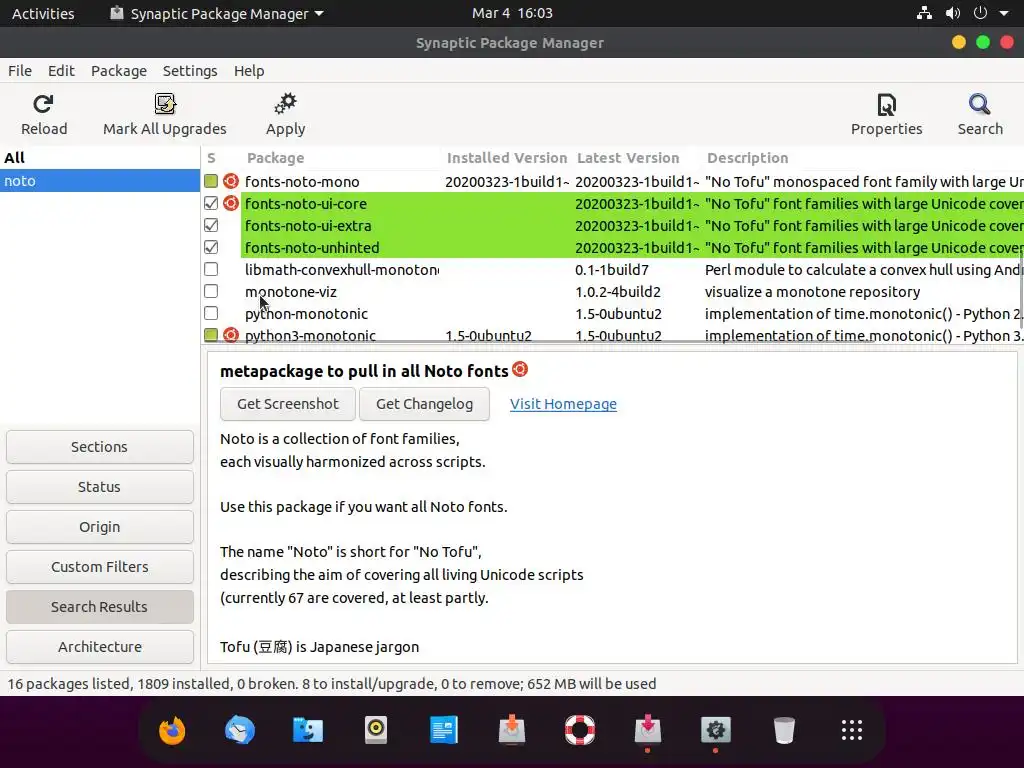Show Applications grid in dock
Image resolution: width=1024 pixels, height=768 pixels.
pyautogui.click(x=852, y=730)
